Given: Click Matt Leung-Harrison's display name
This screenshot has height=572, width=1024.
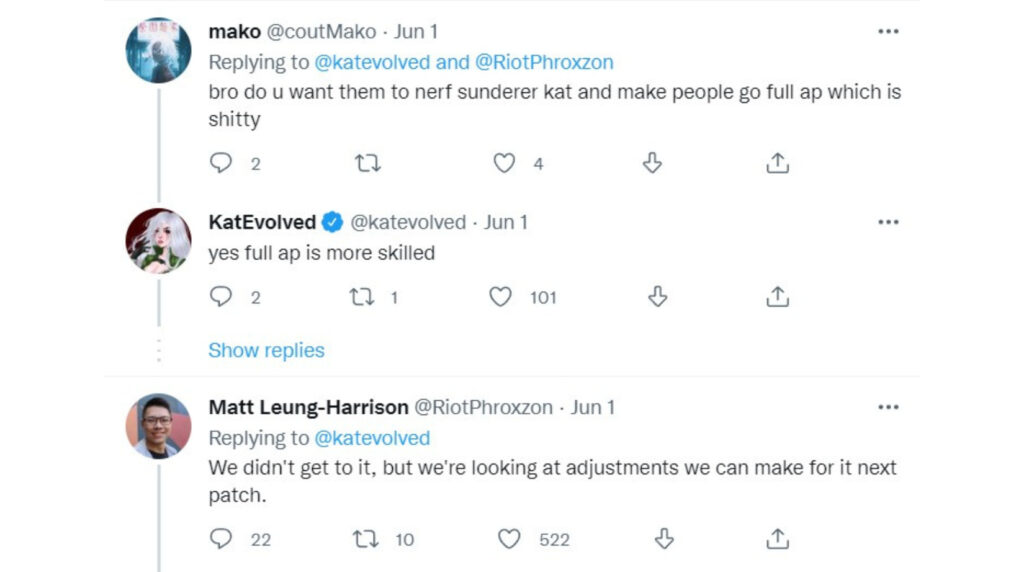Looking at the screenshot, I should pos(308,408).
